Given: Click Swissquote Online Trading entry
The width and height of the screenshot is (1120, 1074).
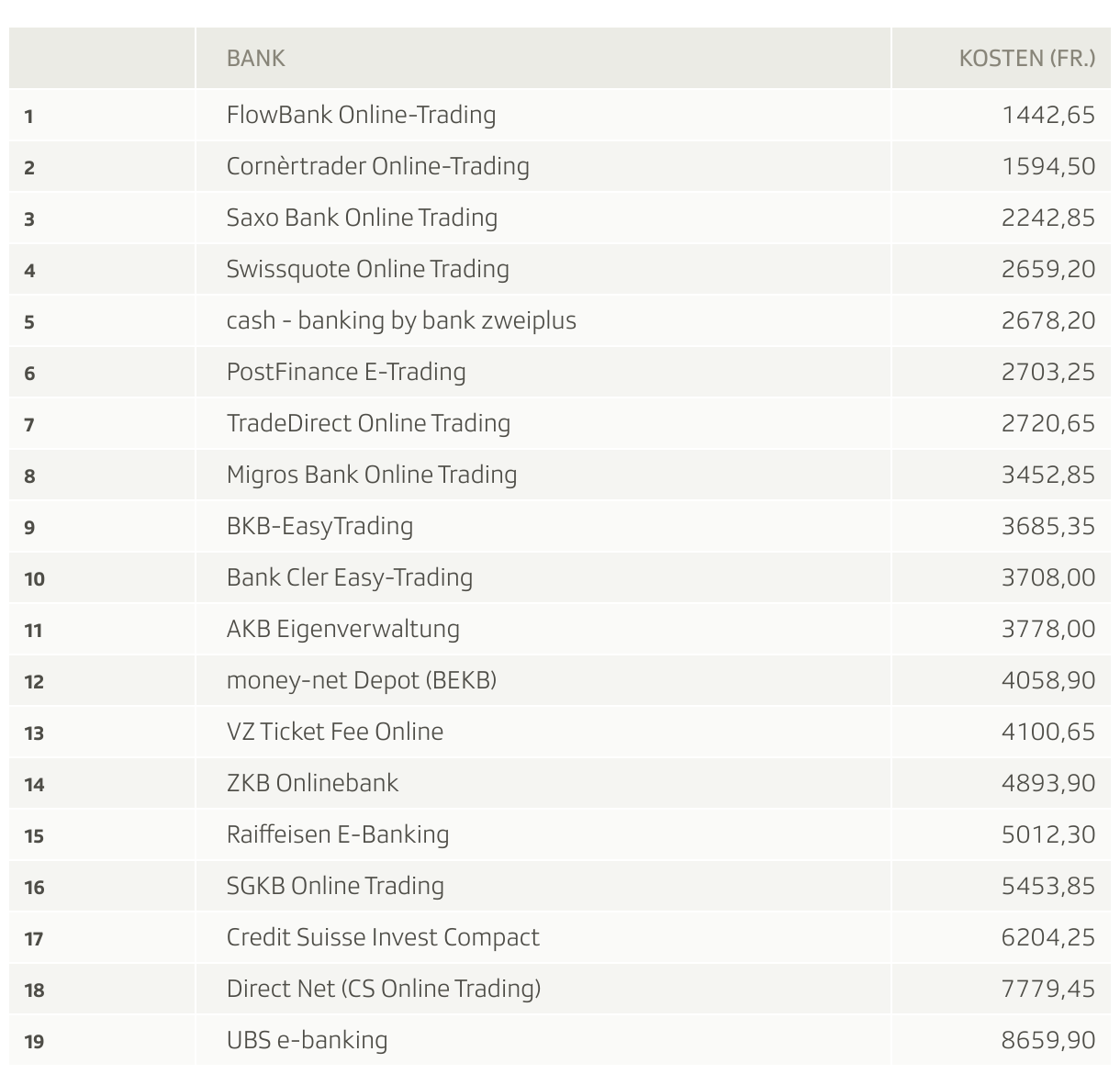Looking at the screenshot, I should [x=367, y=269].
